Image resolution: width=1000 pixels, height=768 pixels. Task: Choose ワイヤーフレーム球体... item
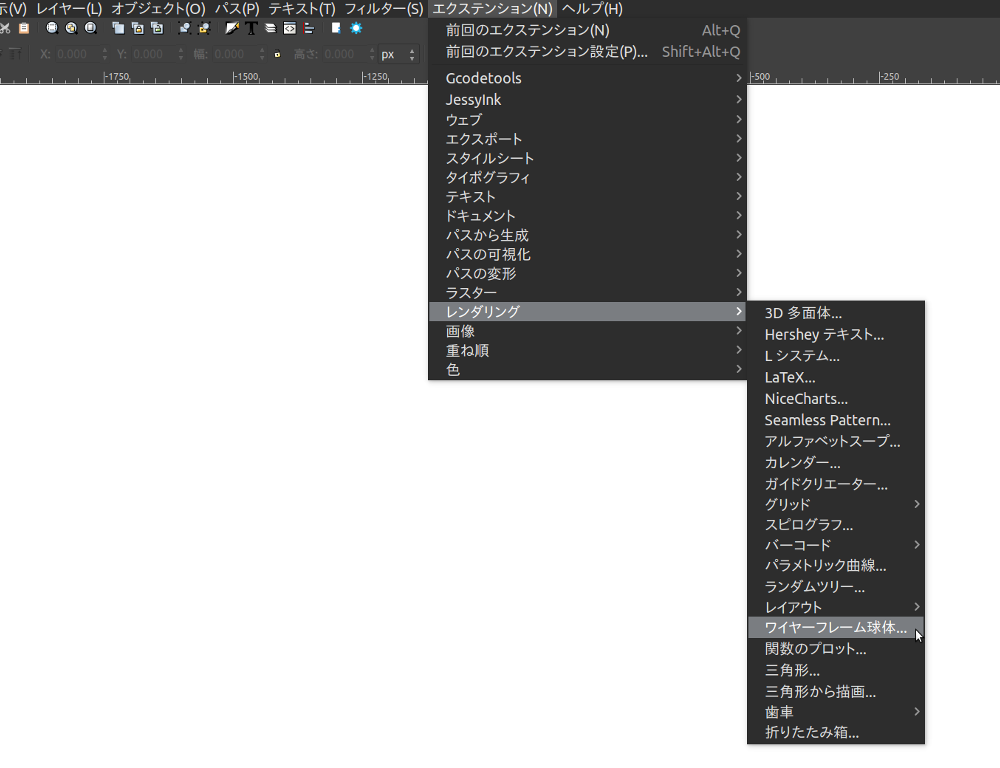point(836,628)
